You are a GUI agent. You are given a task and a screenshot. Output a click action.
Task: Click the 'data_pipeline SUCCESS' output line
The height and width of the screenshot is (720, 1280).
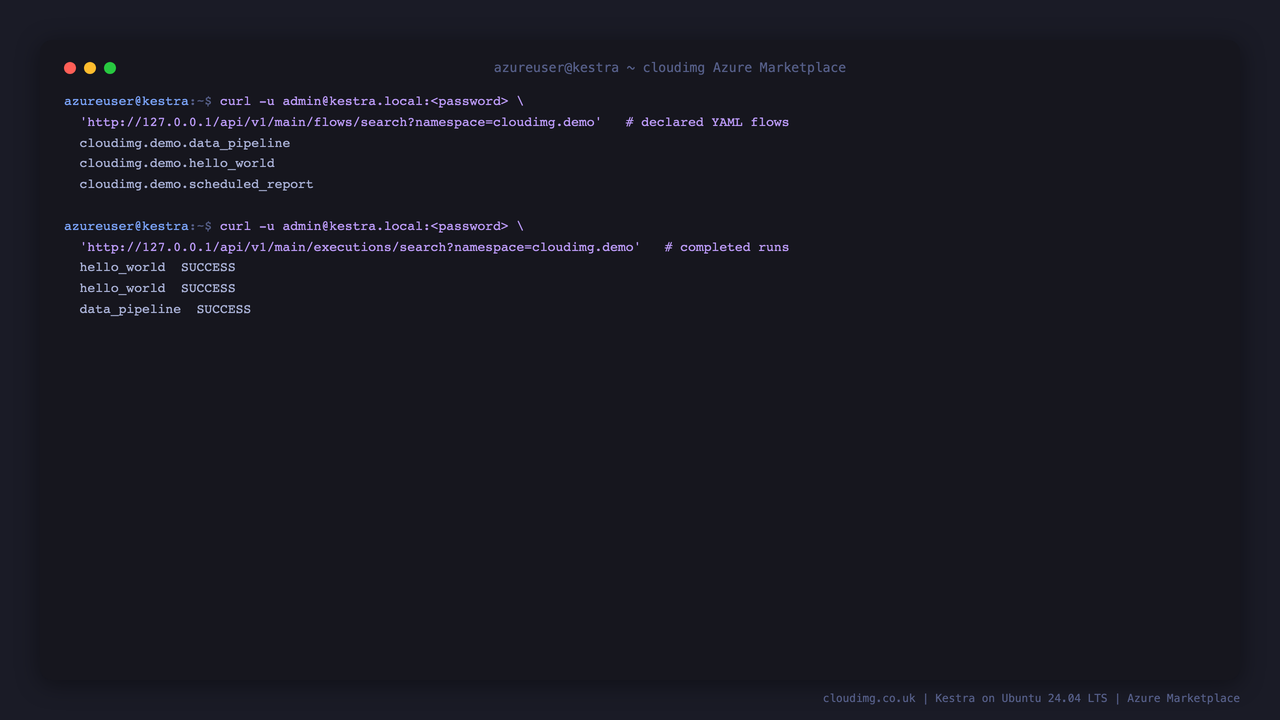[165, 309]
